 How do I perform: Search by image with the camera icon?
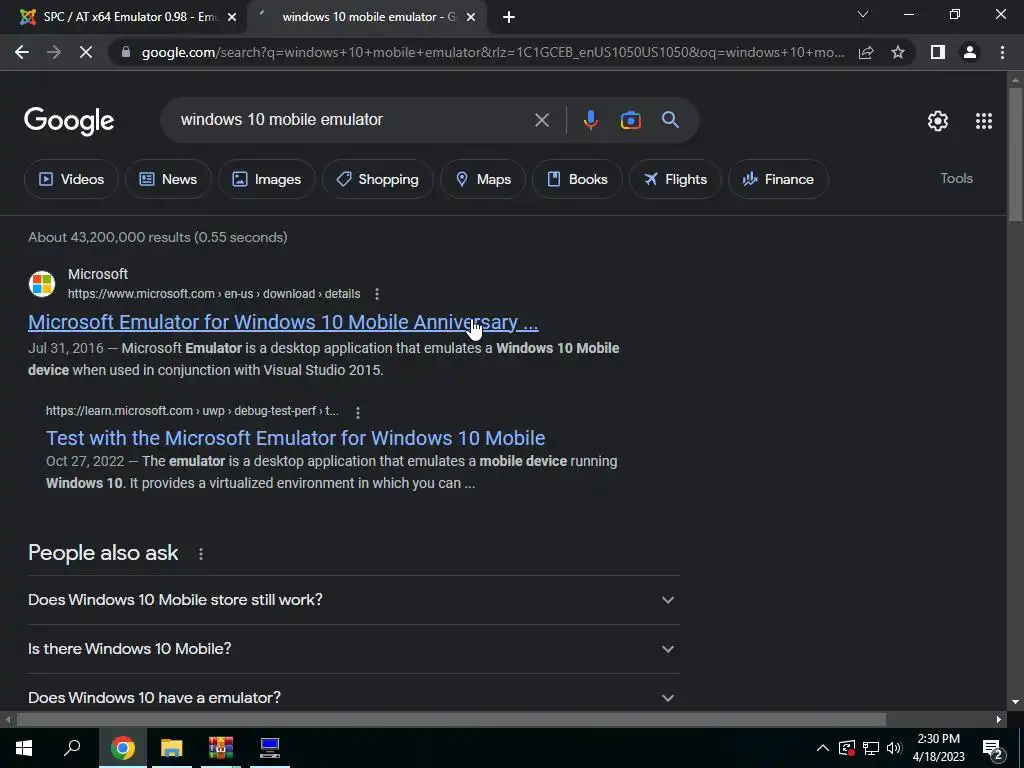click(630, 120)
